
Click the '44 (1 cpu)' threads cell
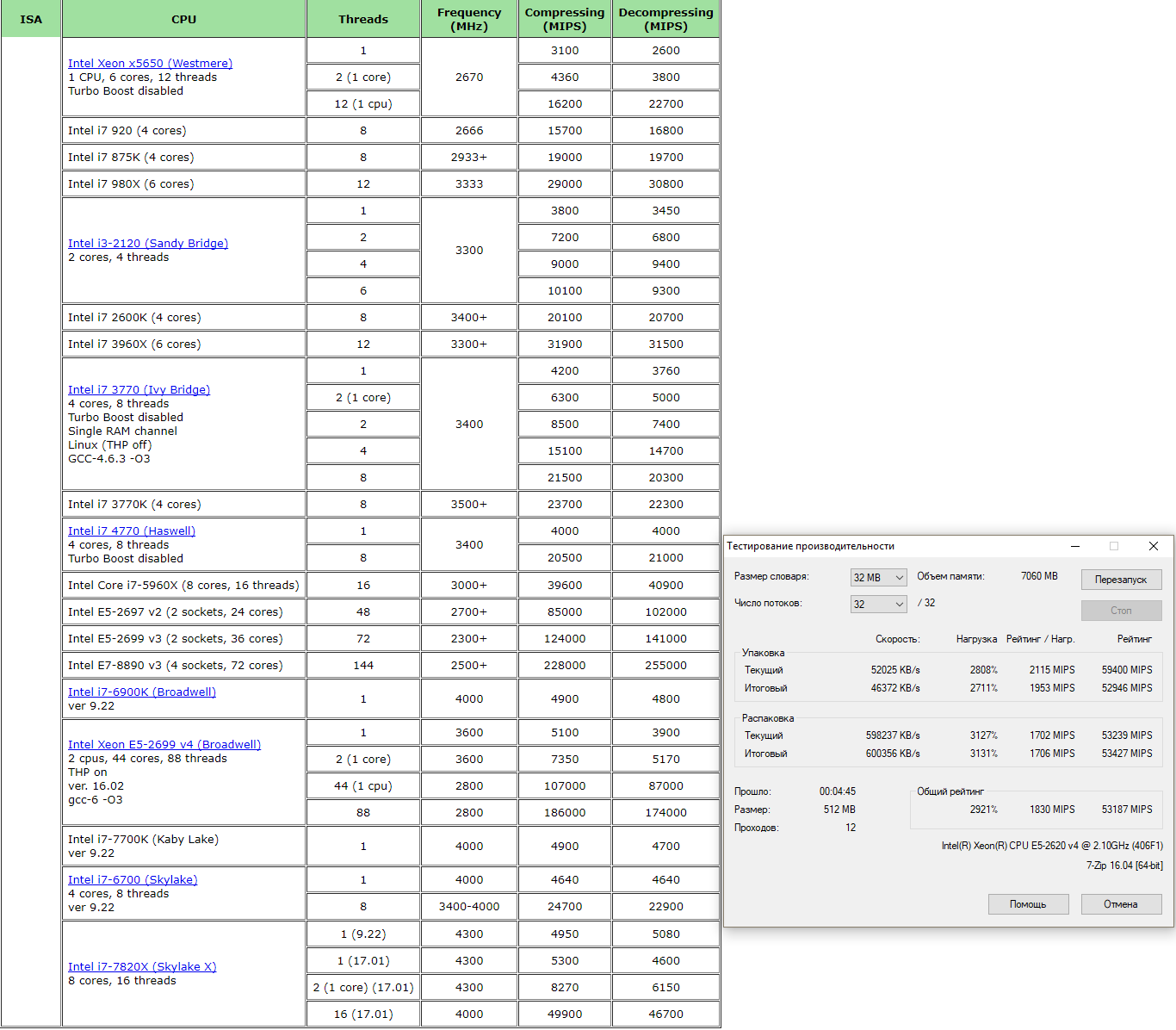(x=363, y=785)
